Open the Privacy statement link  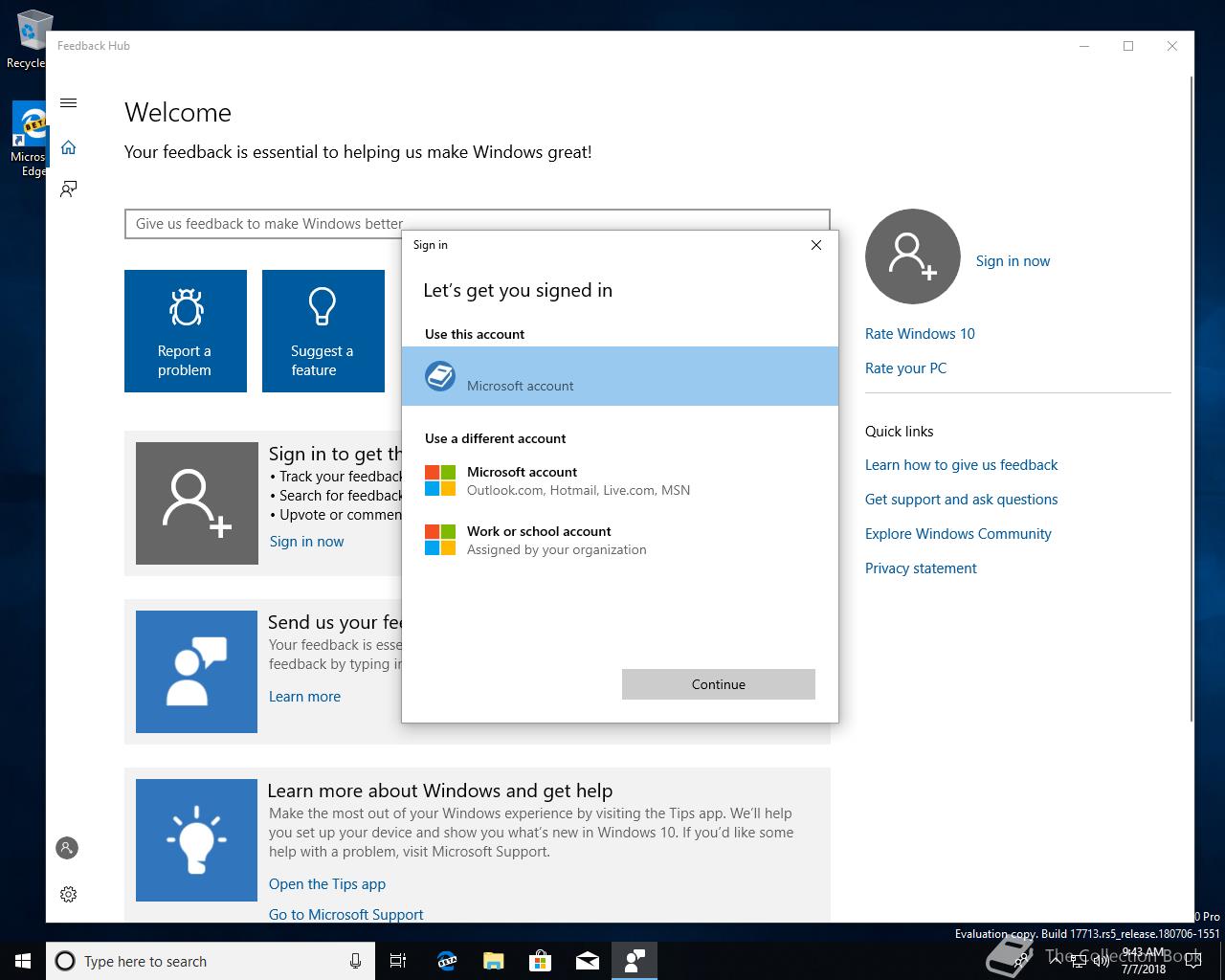coord(921,568)
